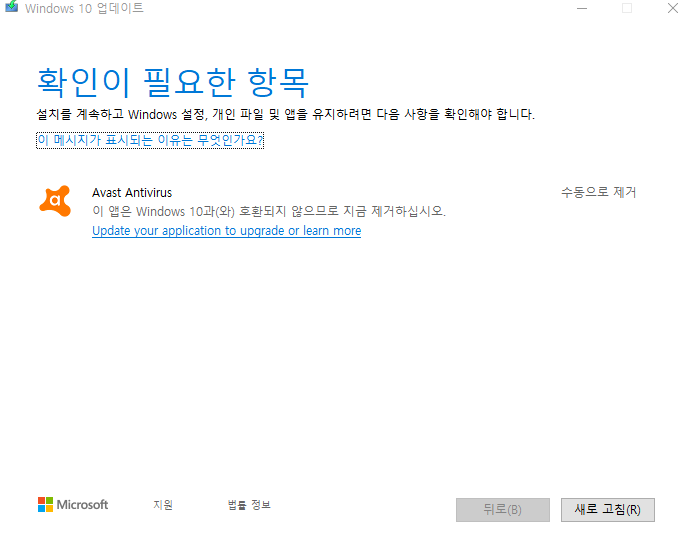Click the '수동으로 제거' status text
The height and width of the screenshot is (540, 692).
[x=598, y=192]
